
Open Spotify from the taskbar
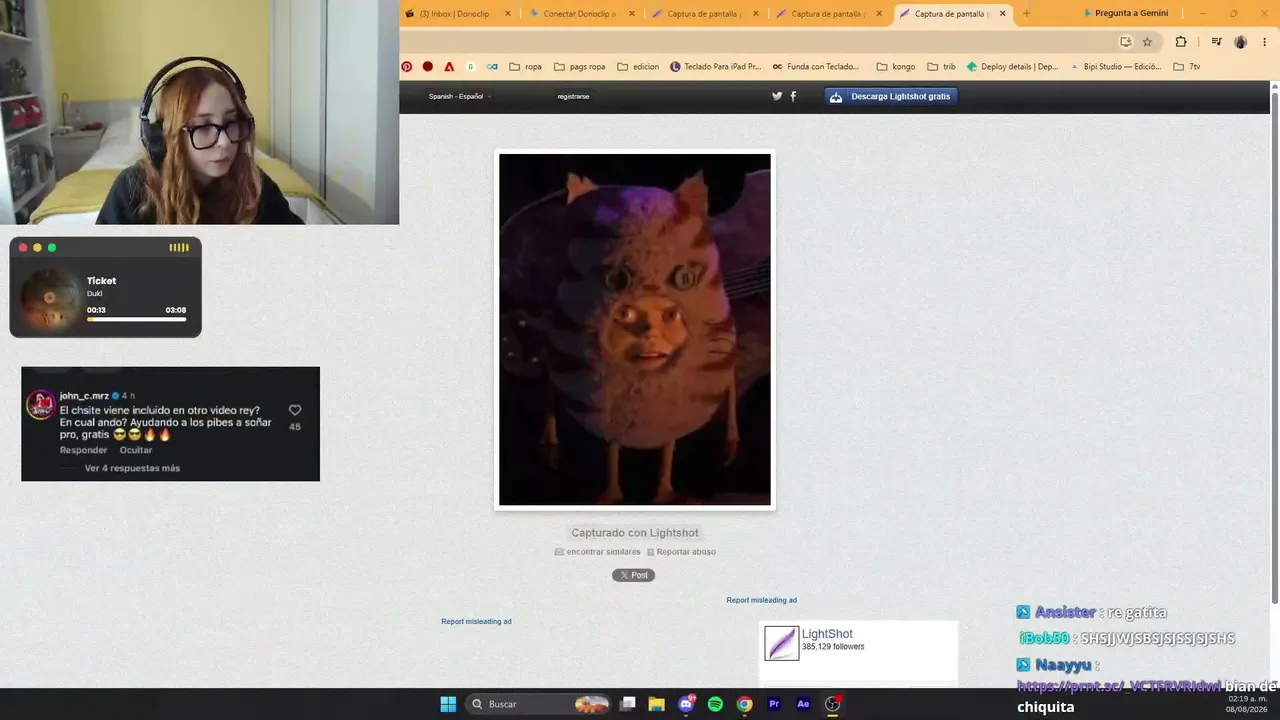tap(715, 704)
